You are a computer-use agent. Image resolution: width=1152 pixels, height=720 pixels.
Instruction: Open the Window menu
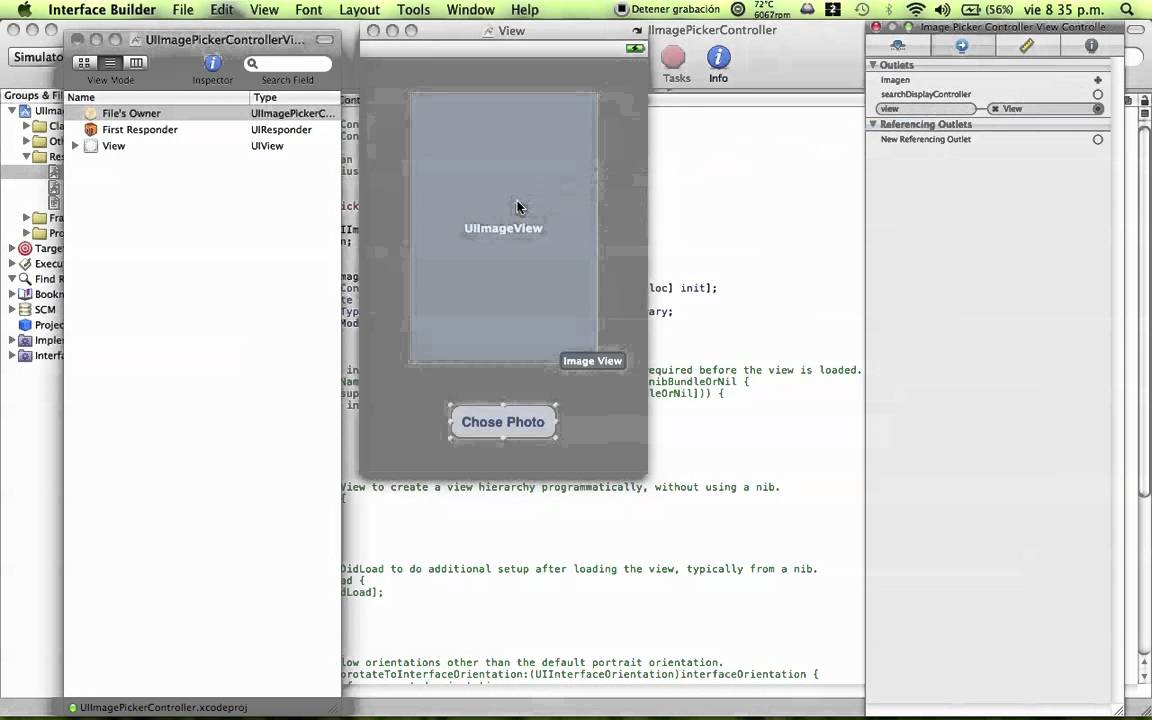470,10
